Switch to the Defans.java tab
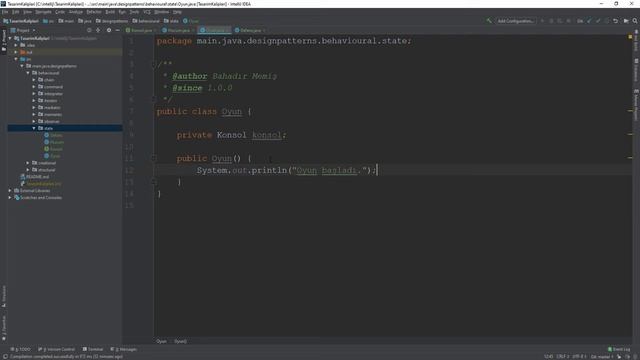Screen dimensions: 640x360 (x=251, y=30)
